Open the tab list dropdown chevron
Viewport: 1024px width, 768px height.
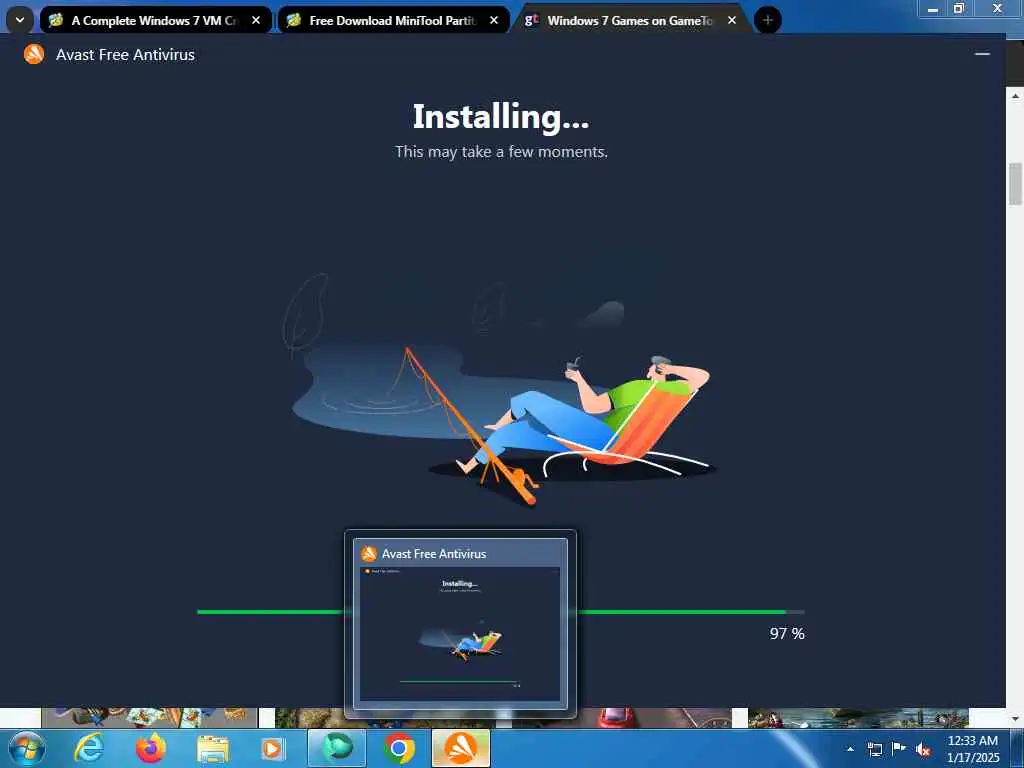click(20, 20)
